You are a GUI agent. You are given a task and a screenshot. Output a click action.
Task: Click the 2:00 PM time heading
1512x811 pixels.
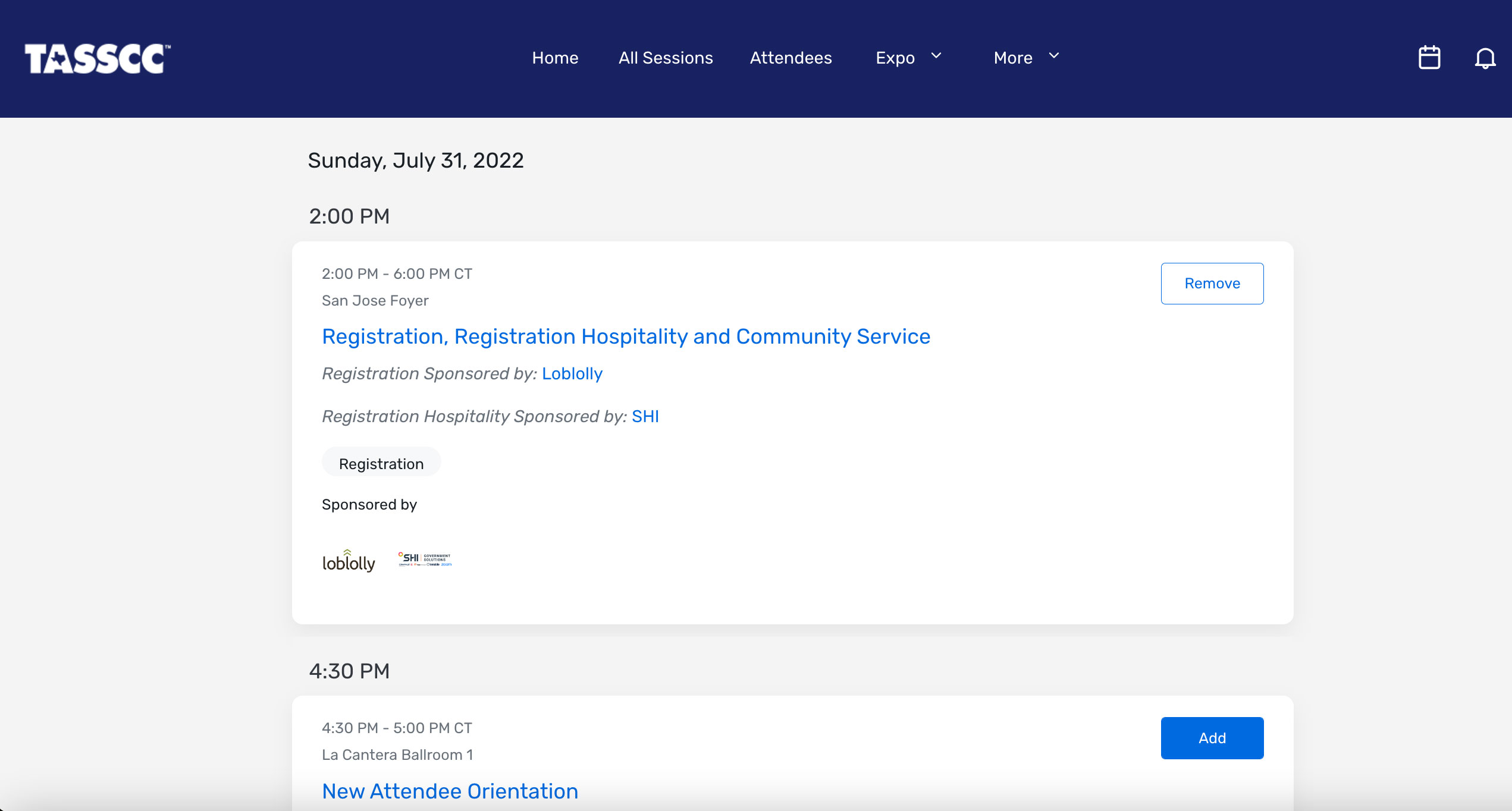click(x=349, y=216)
